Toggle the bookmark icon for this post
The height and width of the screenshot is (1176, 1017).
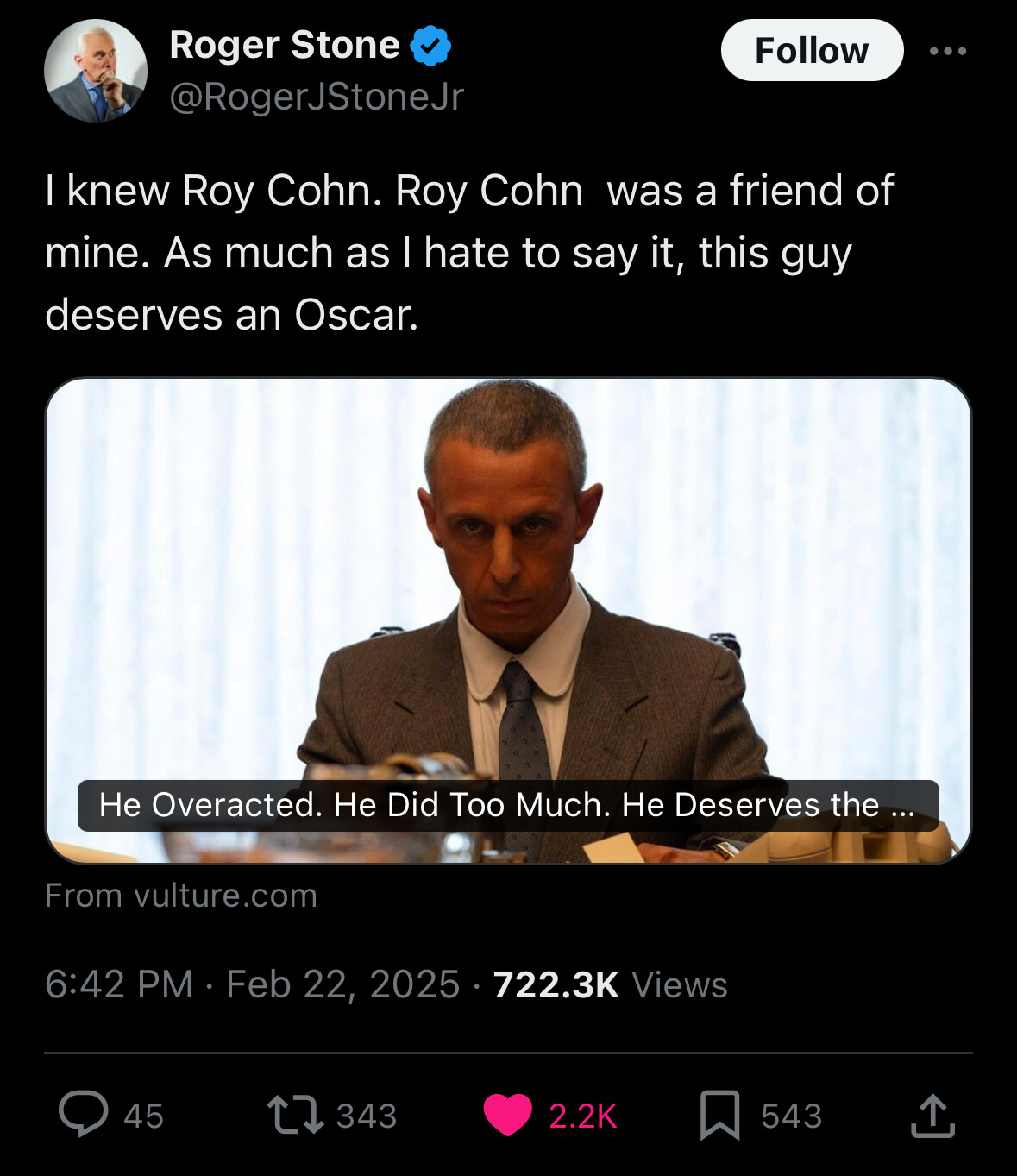(x=719, y=1115)
